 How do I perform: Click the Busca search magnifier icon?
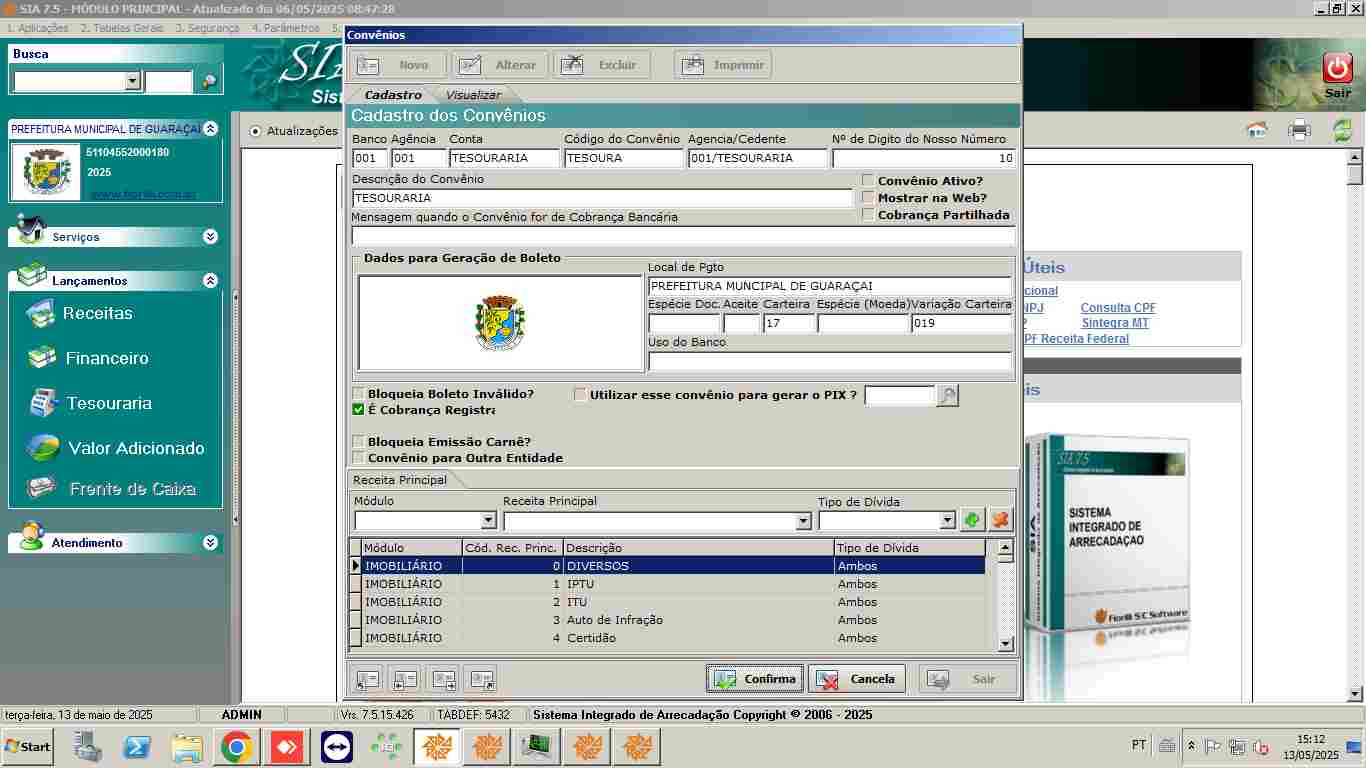point(209,82)
